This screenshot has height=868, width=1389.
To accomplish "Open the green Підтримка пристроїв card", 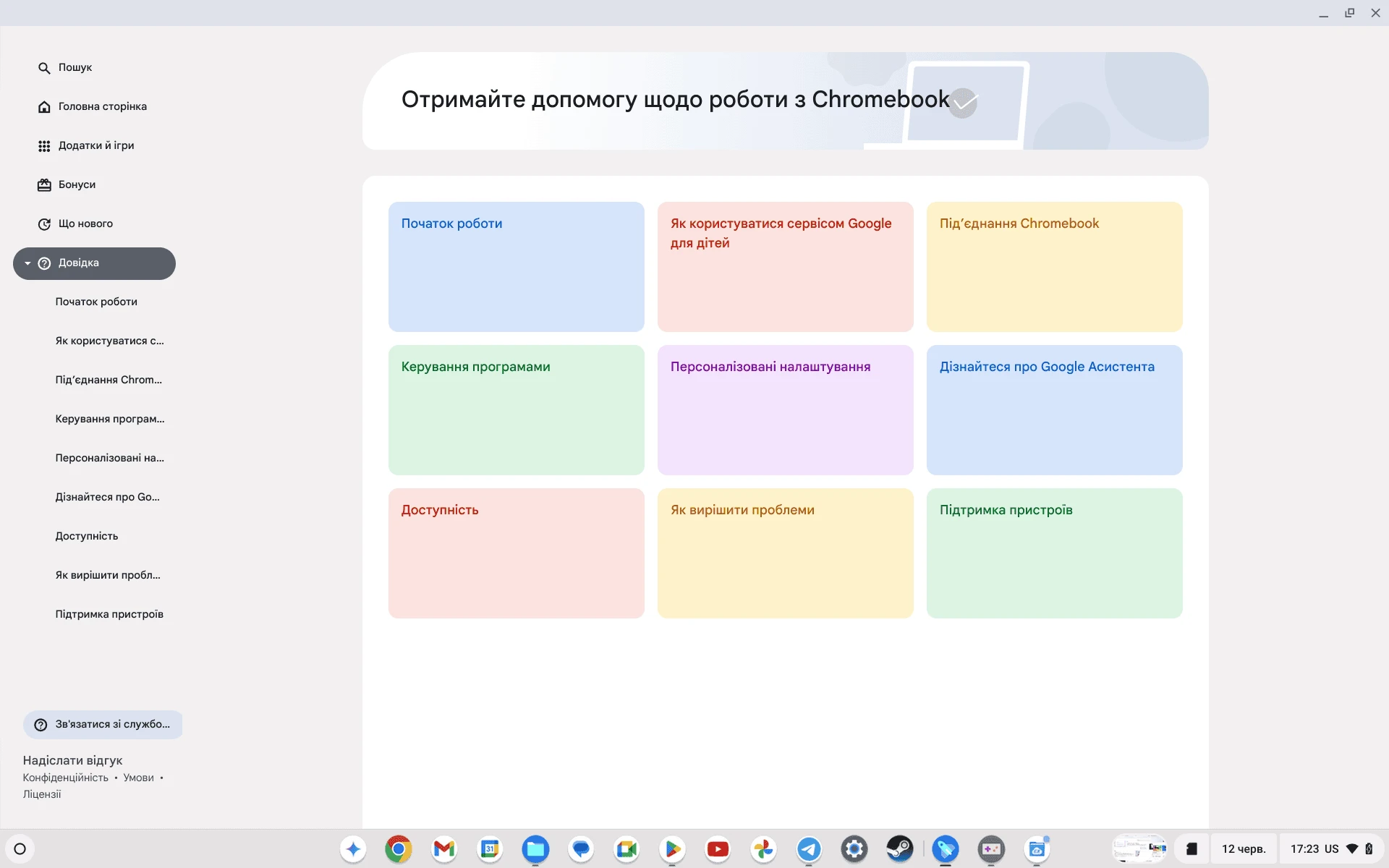I will tap(1055, 553).
